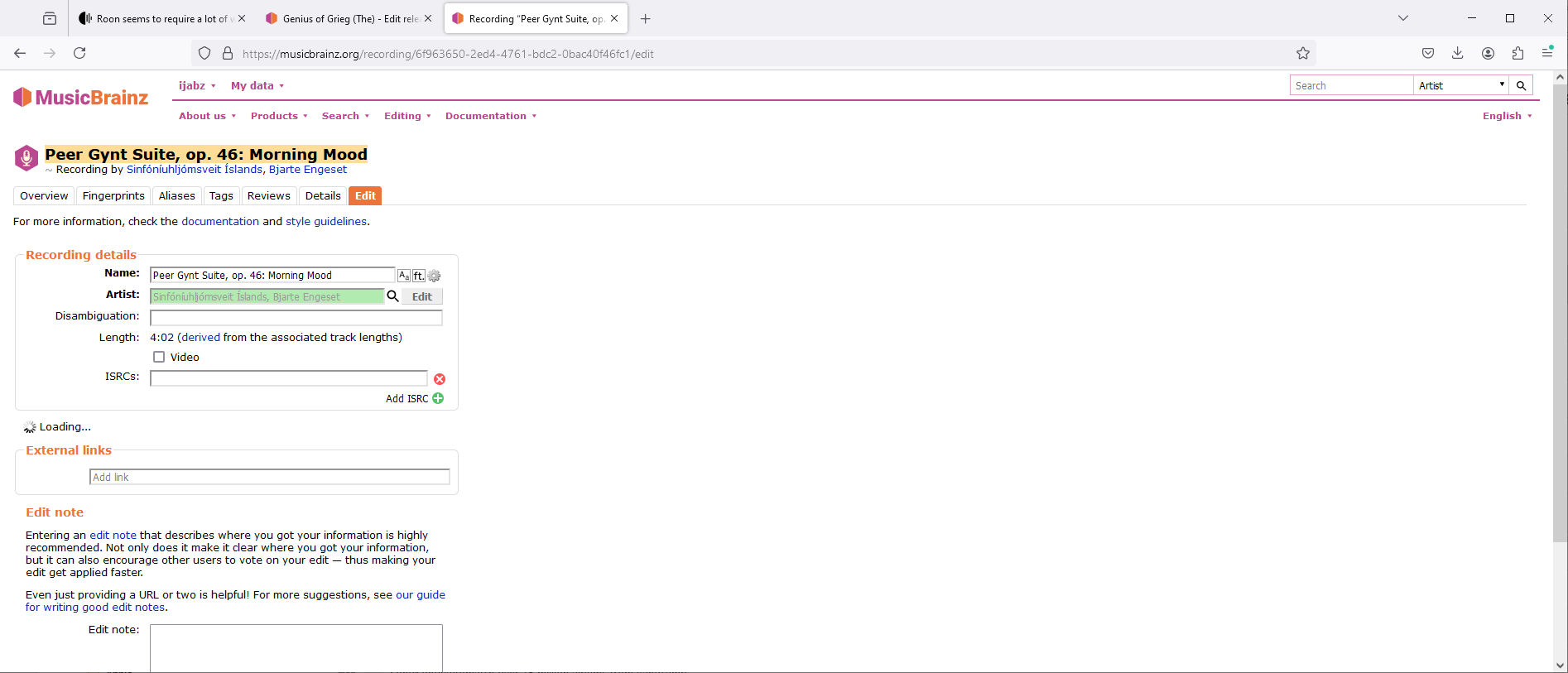1568x673 pixels.
Task: Bookmark this page with the star icon
Action: 1303,54
